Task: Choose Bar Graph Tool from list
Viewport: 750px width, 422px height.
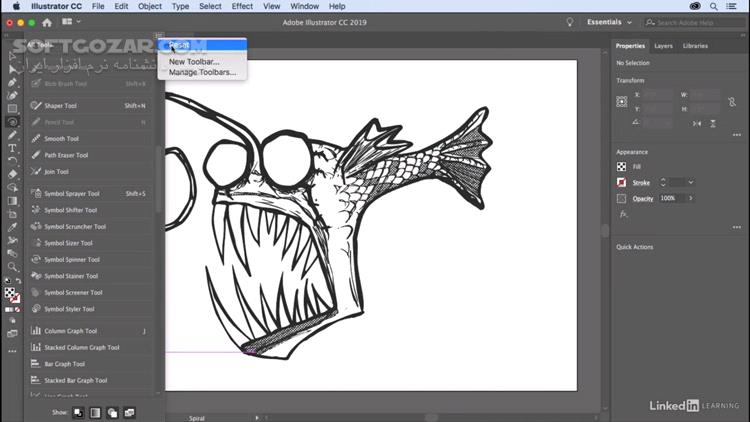Action: click(88, 364)
